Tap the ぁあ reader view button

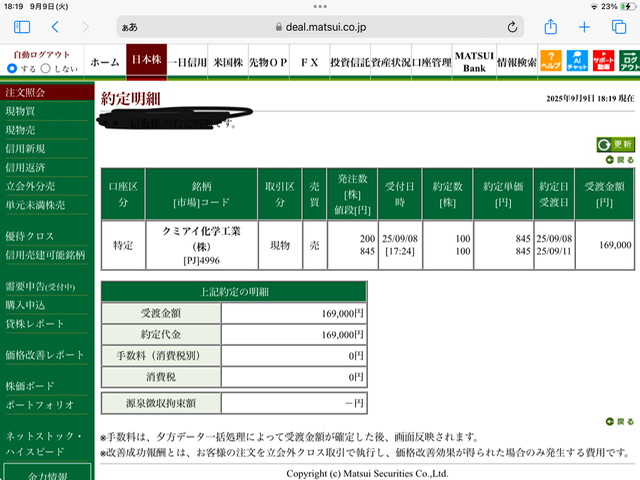[130, 27]
